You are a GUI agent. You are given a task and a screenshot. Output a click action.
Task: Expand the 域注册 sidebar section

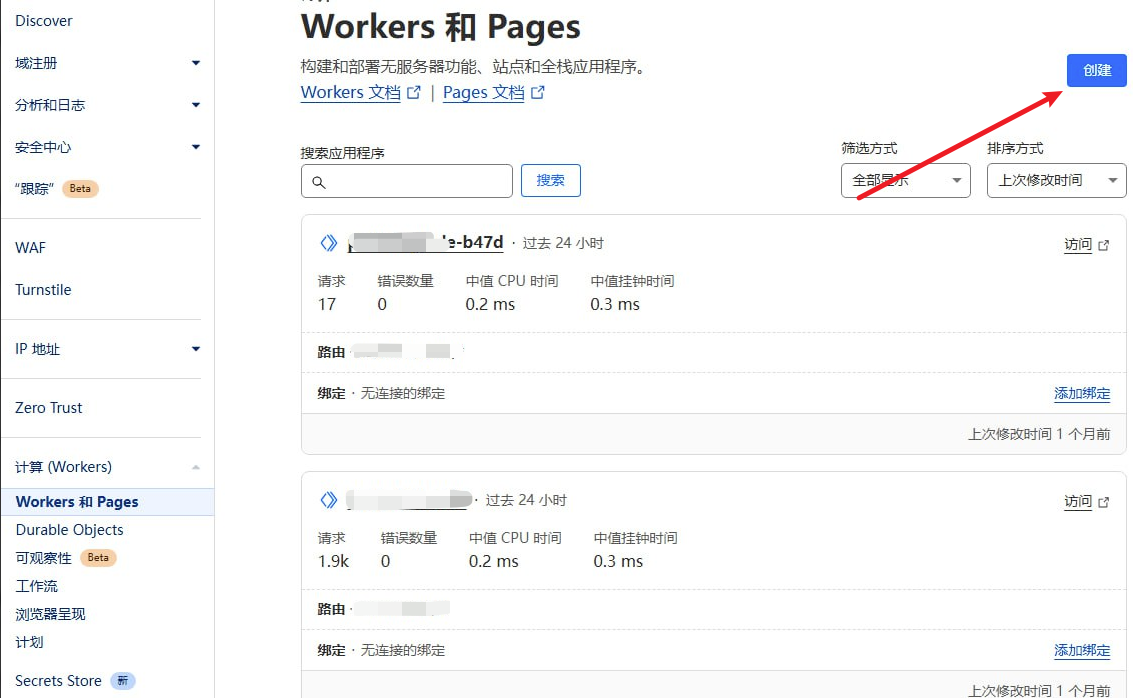107,63
